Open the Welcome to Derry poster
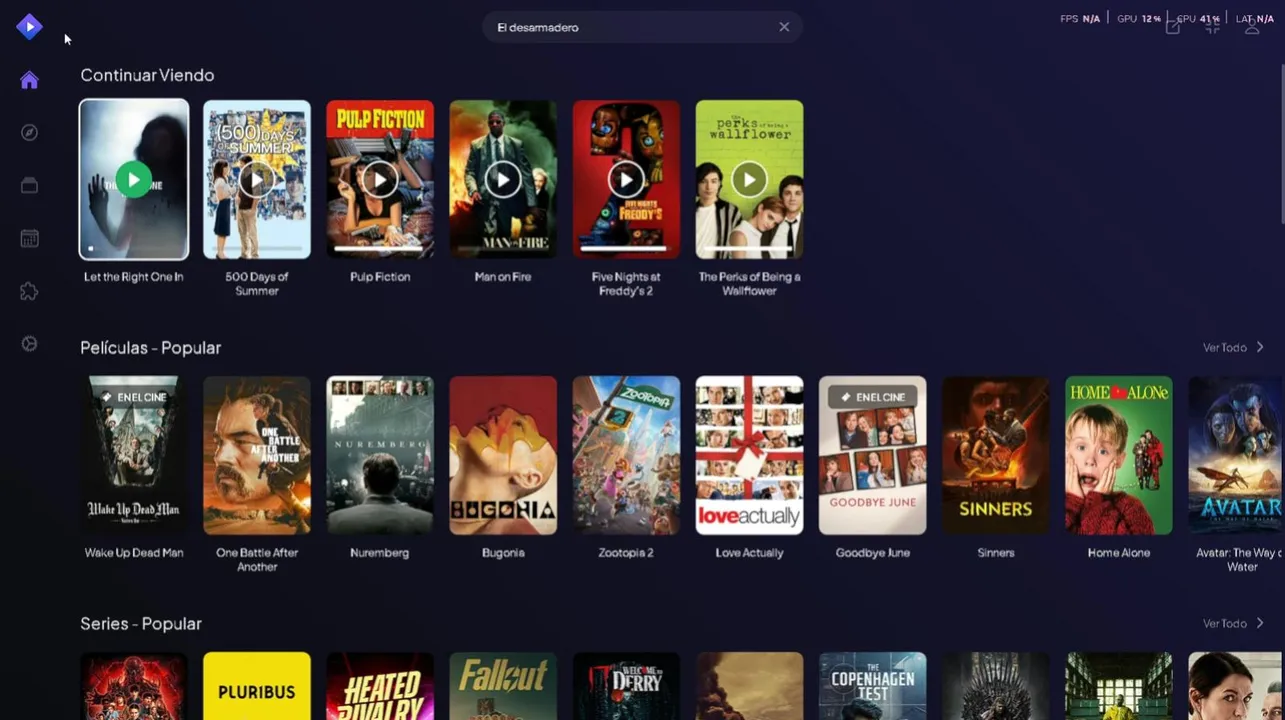The width and height of the screenshot is (1285, 720). pyautogui.click(x=626, y=686)
